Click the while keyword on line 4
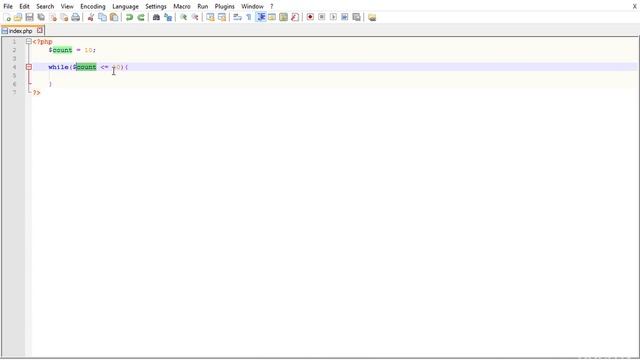The height and width of the screenshot is (360, 640). (58, 67)
